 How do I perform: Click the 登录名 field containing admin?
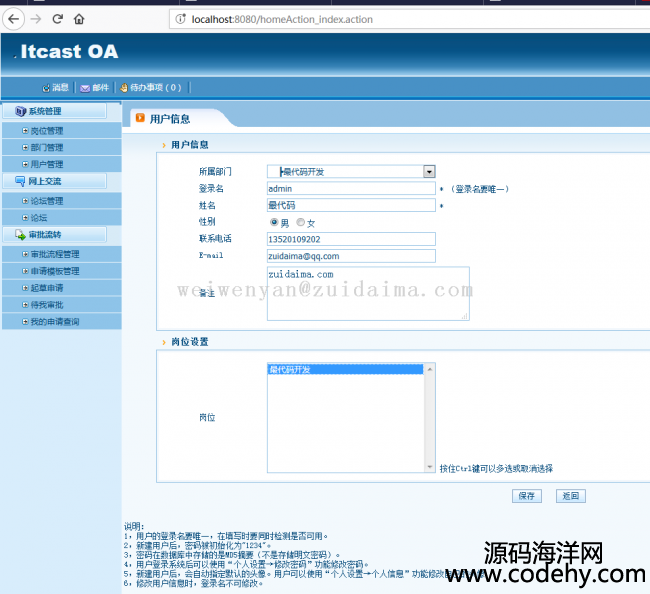point(351,189)
